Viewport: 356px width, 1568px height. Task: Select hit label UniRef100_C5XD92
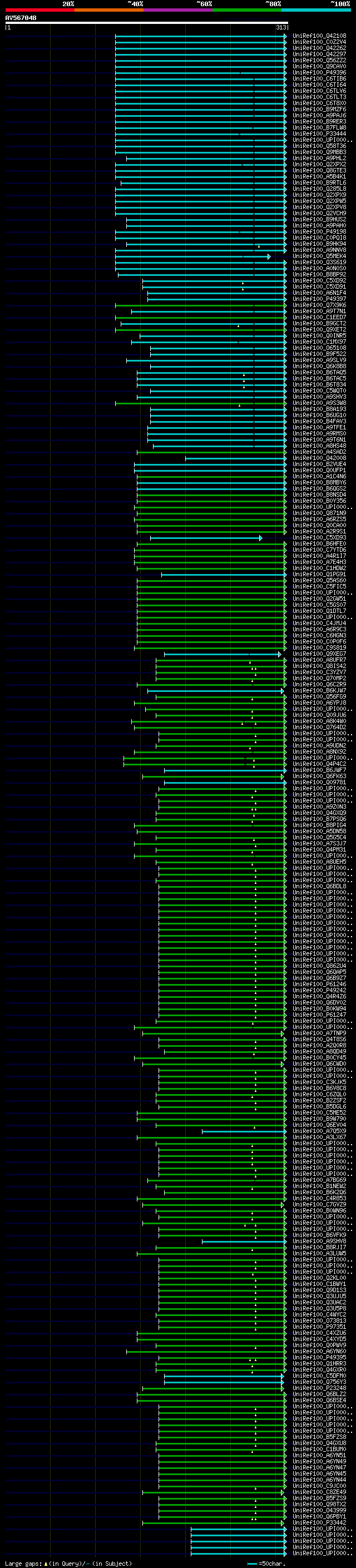click(319, 280)
